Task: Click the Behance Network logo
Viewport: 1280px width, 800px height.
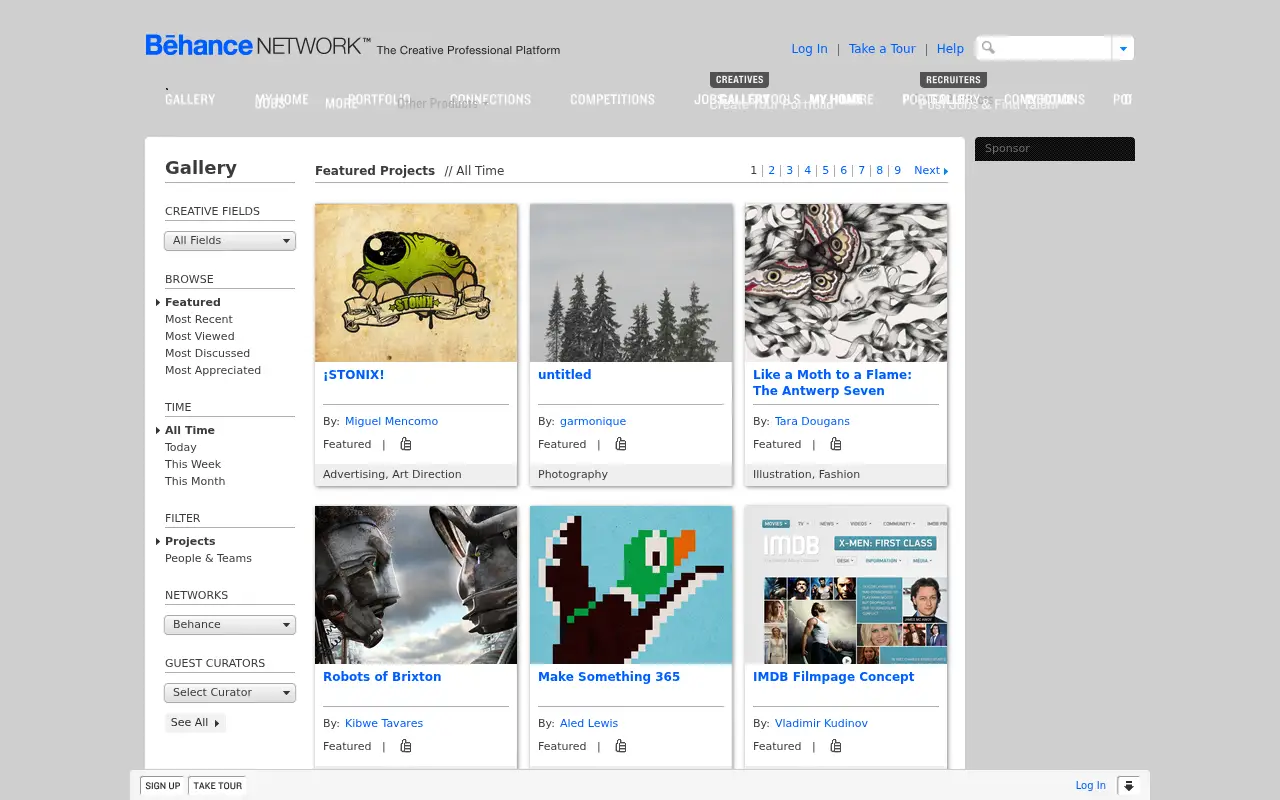Action: pos(258,45)
